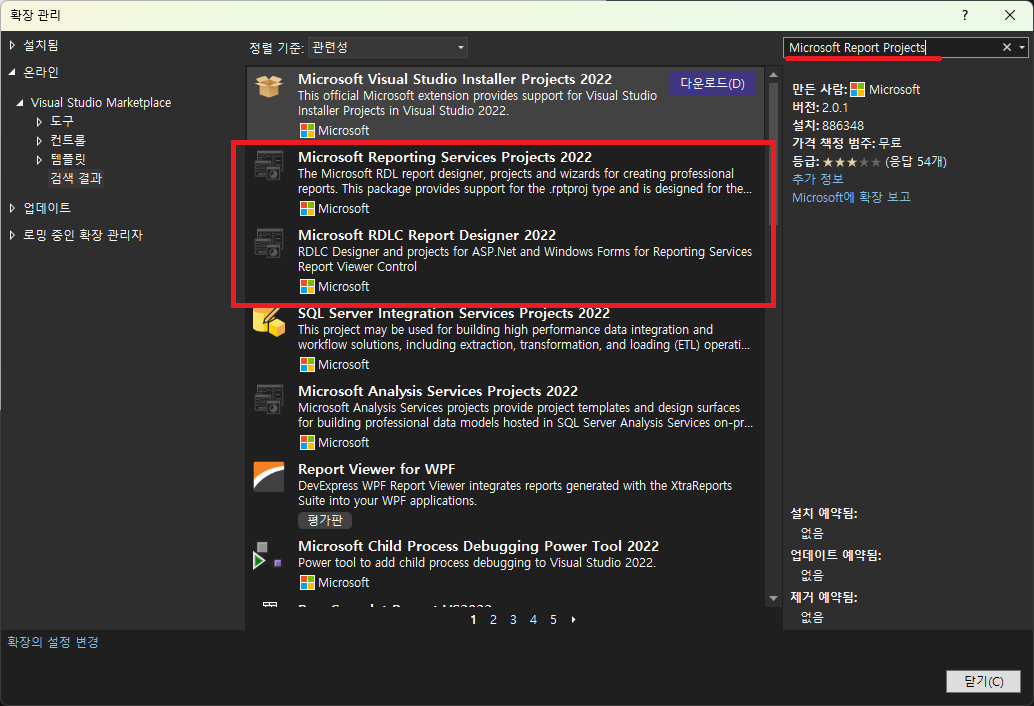Click the Analysis Services Projects 2022 icon
This screenshot has width=1034, height=706.
pyautogui.click(x=269, y=399)
